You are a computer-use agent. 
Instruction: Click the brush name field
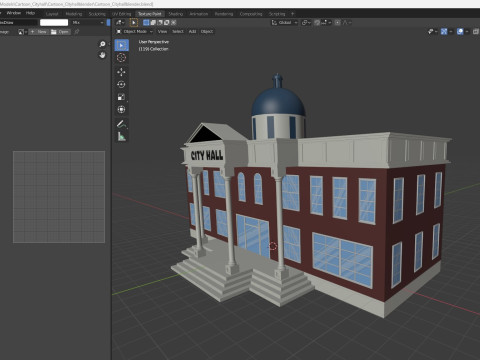point(18,23)
